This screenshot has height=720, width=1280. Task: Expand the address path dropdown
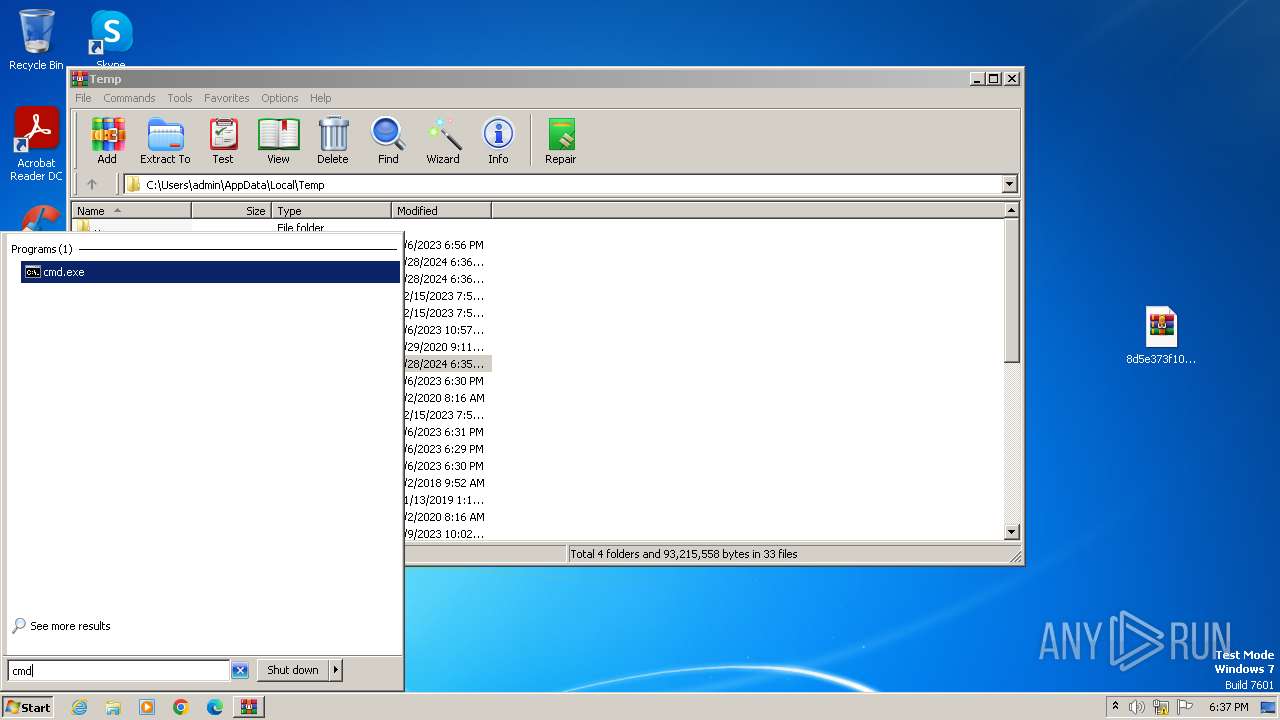1009,184
